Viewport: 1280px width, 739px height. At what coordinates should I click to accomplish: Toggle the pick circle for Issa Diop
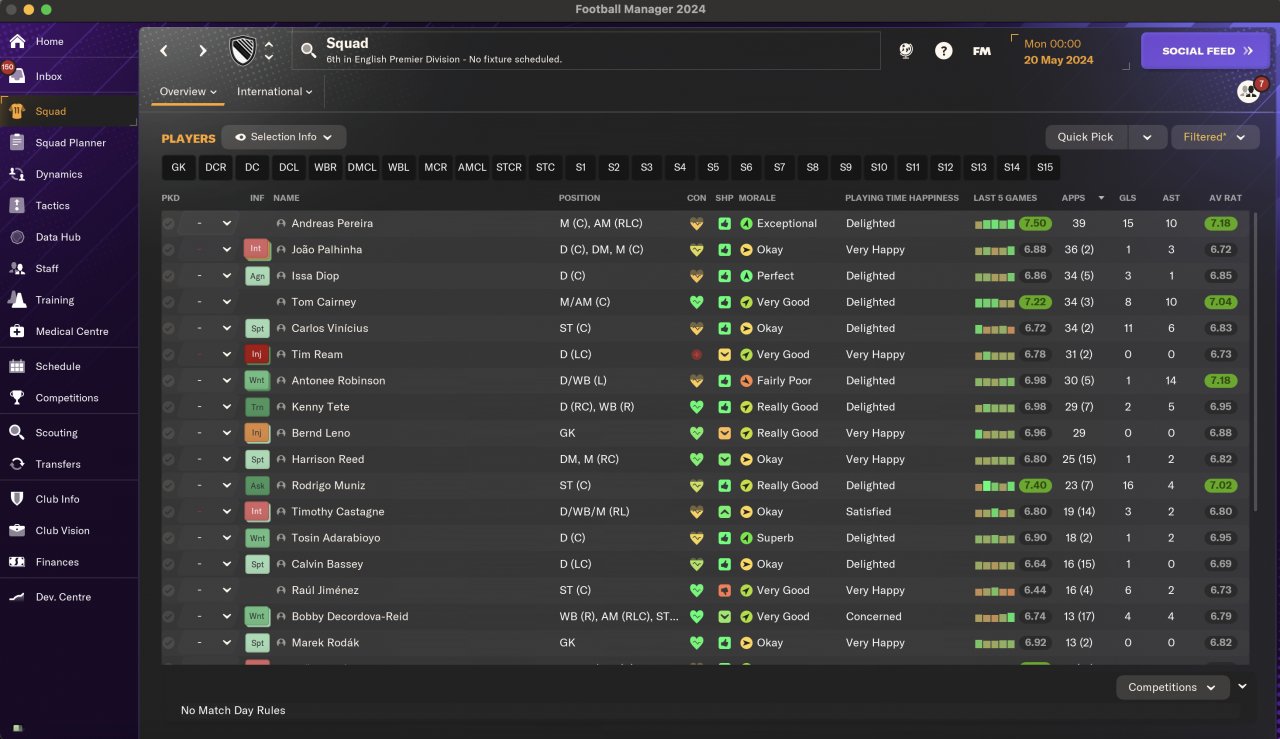(x=168, y=276)
